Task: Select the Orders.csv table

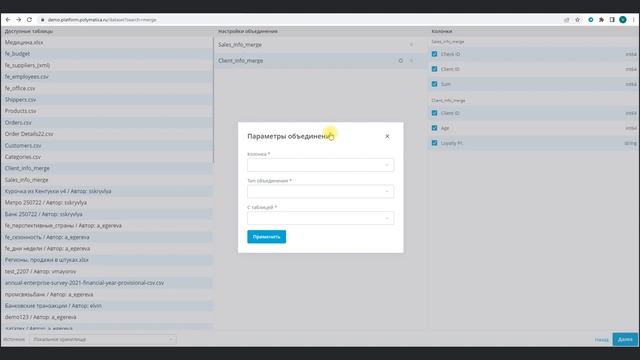Action: pos(107,122)
